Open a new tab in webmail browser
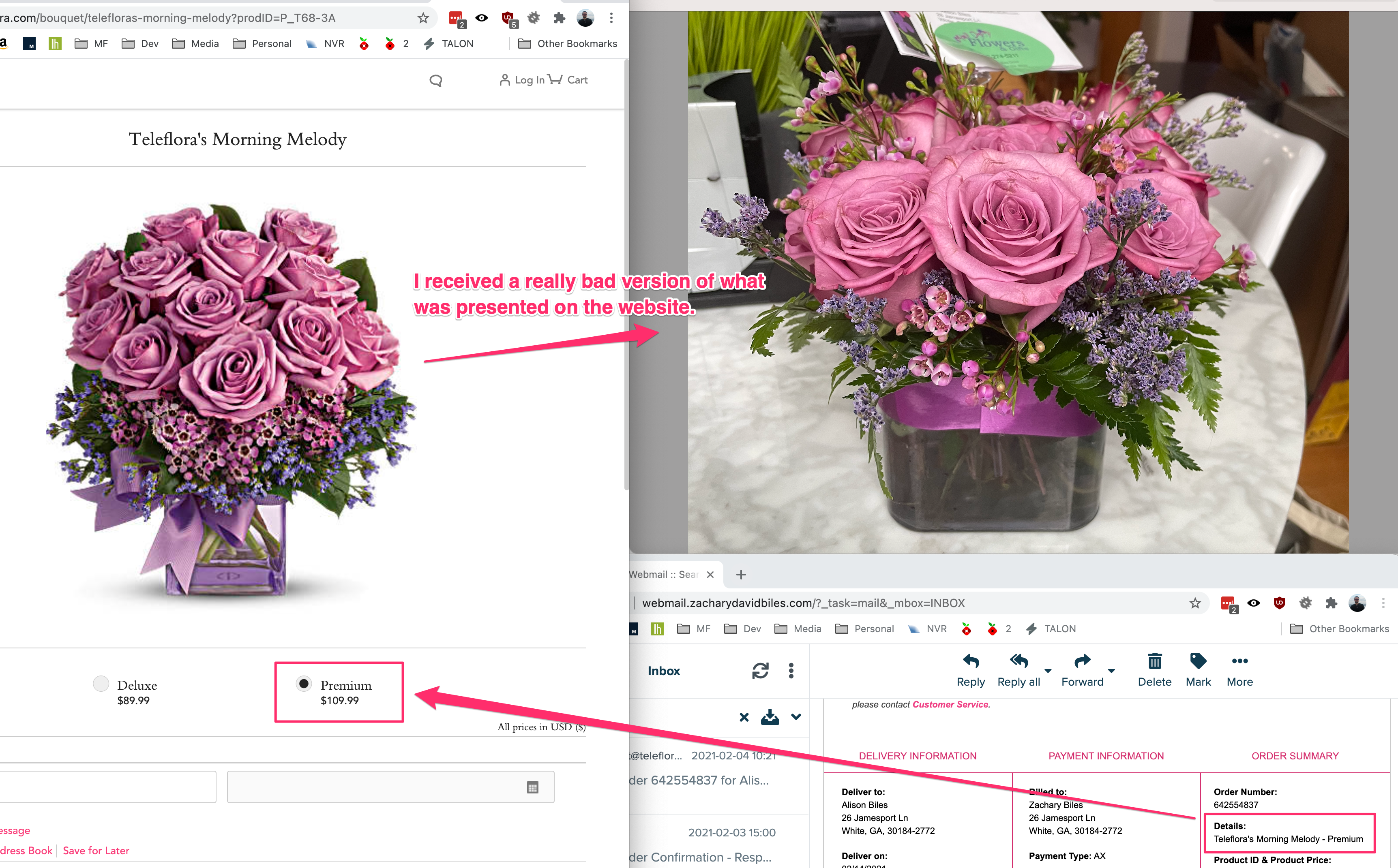 (741, 575)
